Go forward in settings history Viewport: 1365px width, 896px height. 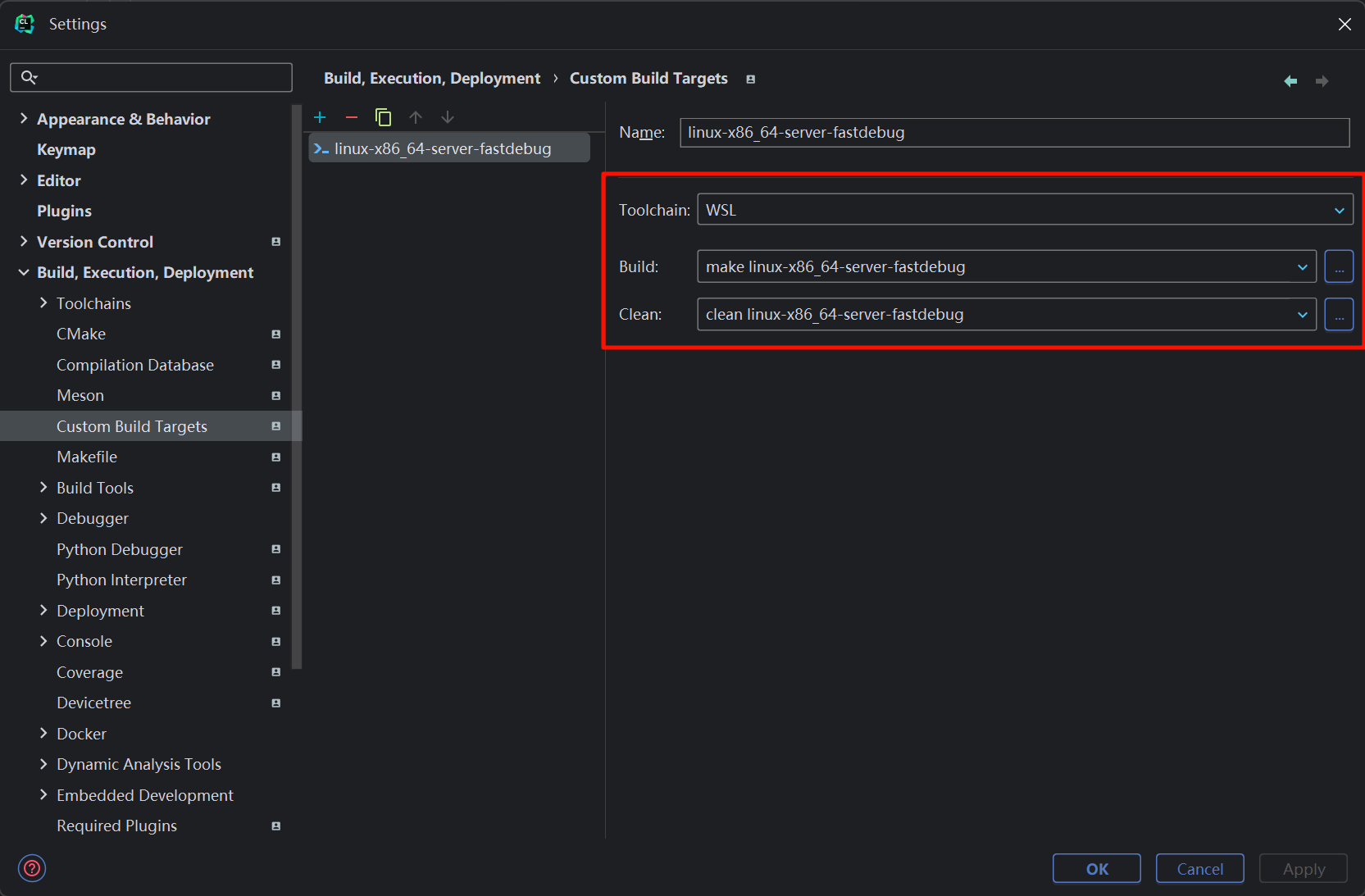1322,80
